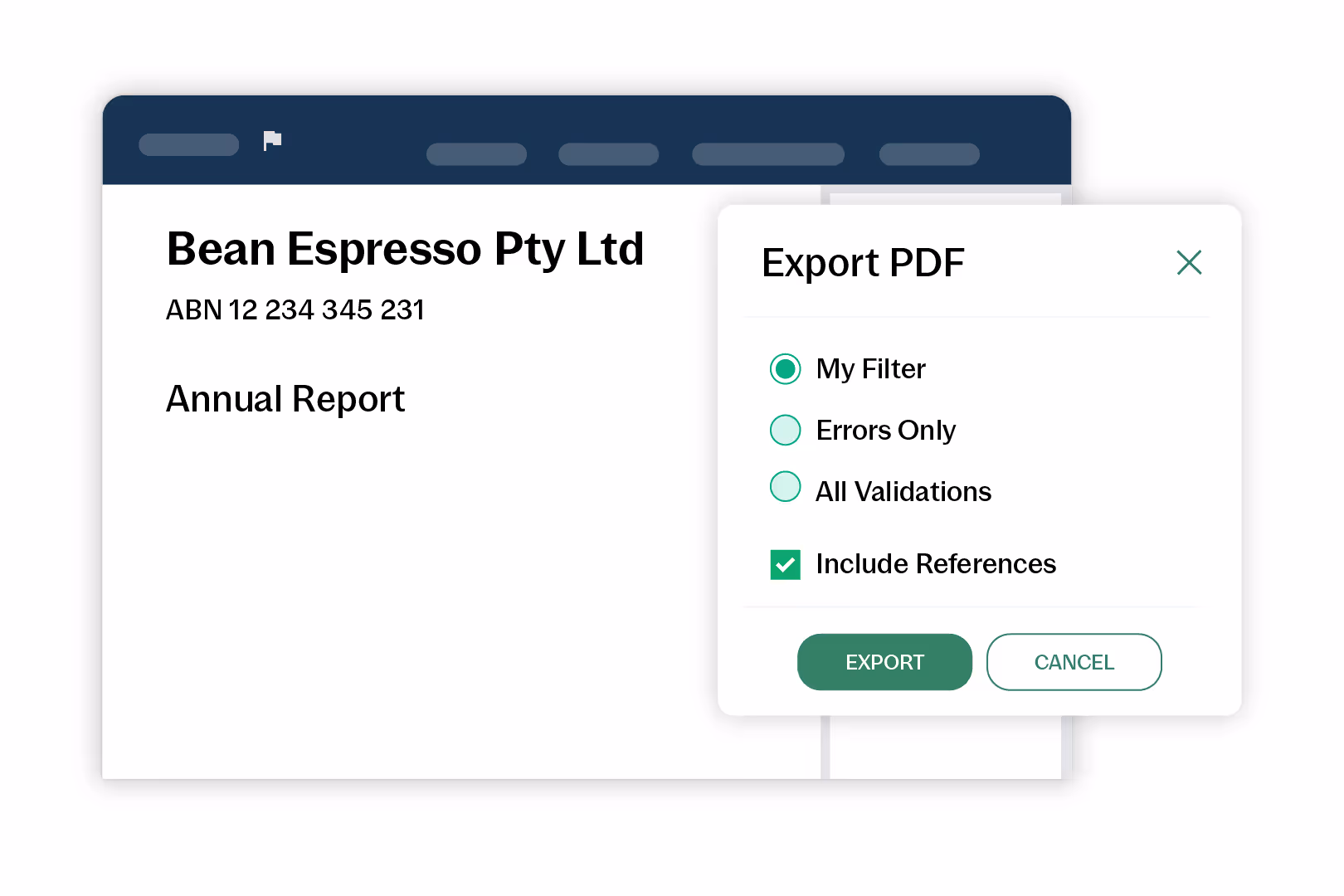The width and height of the screenshot is (1344, 896).
Task: Select the All Validations radio option
Action: (x=785, y=487)
